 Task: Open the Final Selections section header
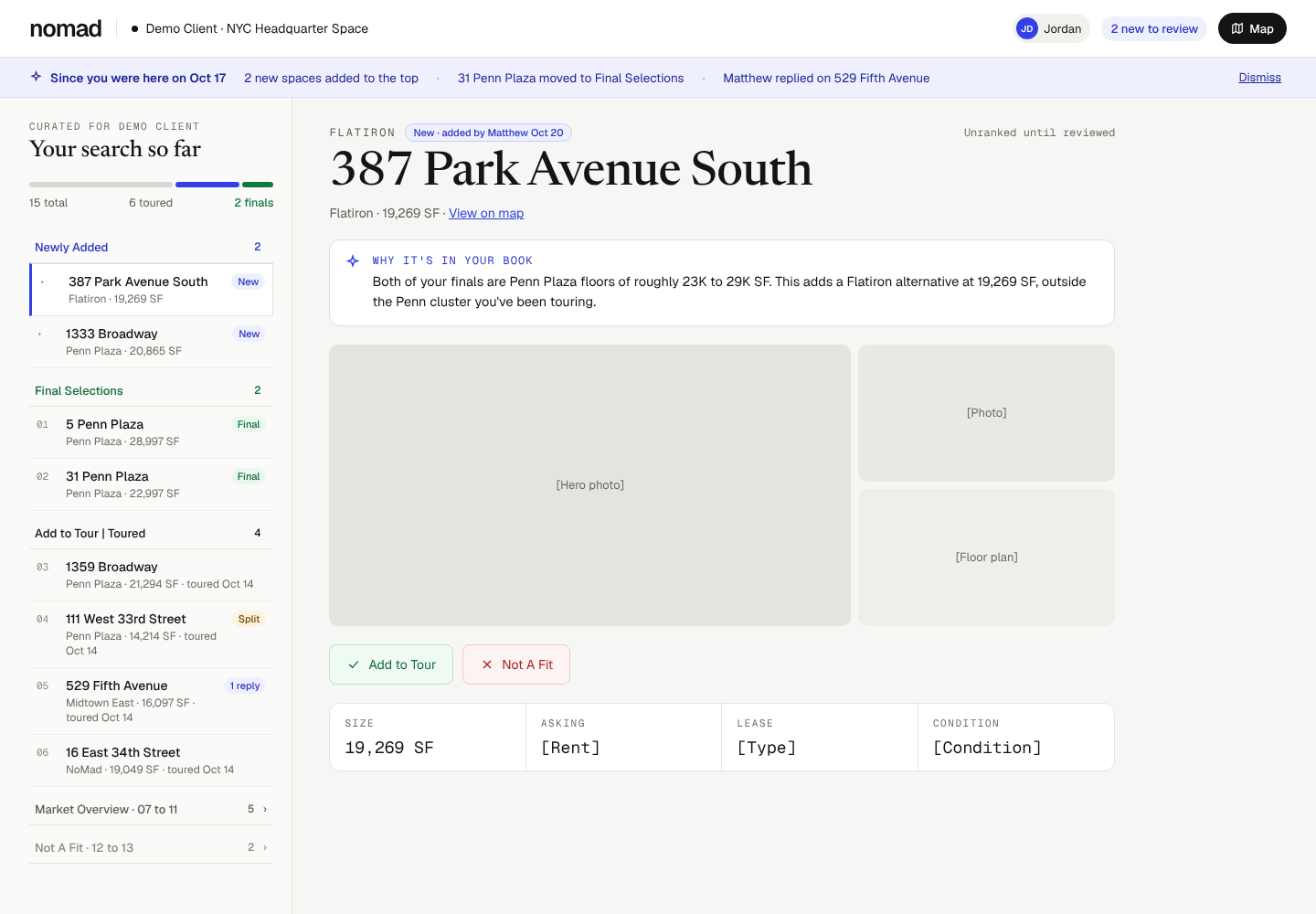coord(151,390)
